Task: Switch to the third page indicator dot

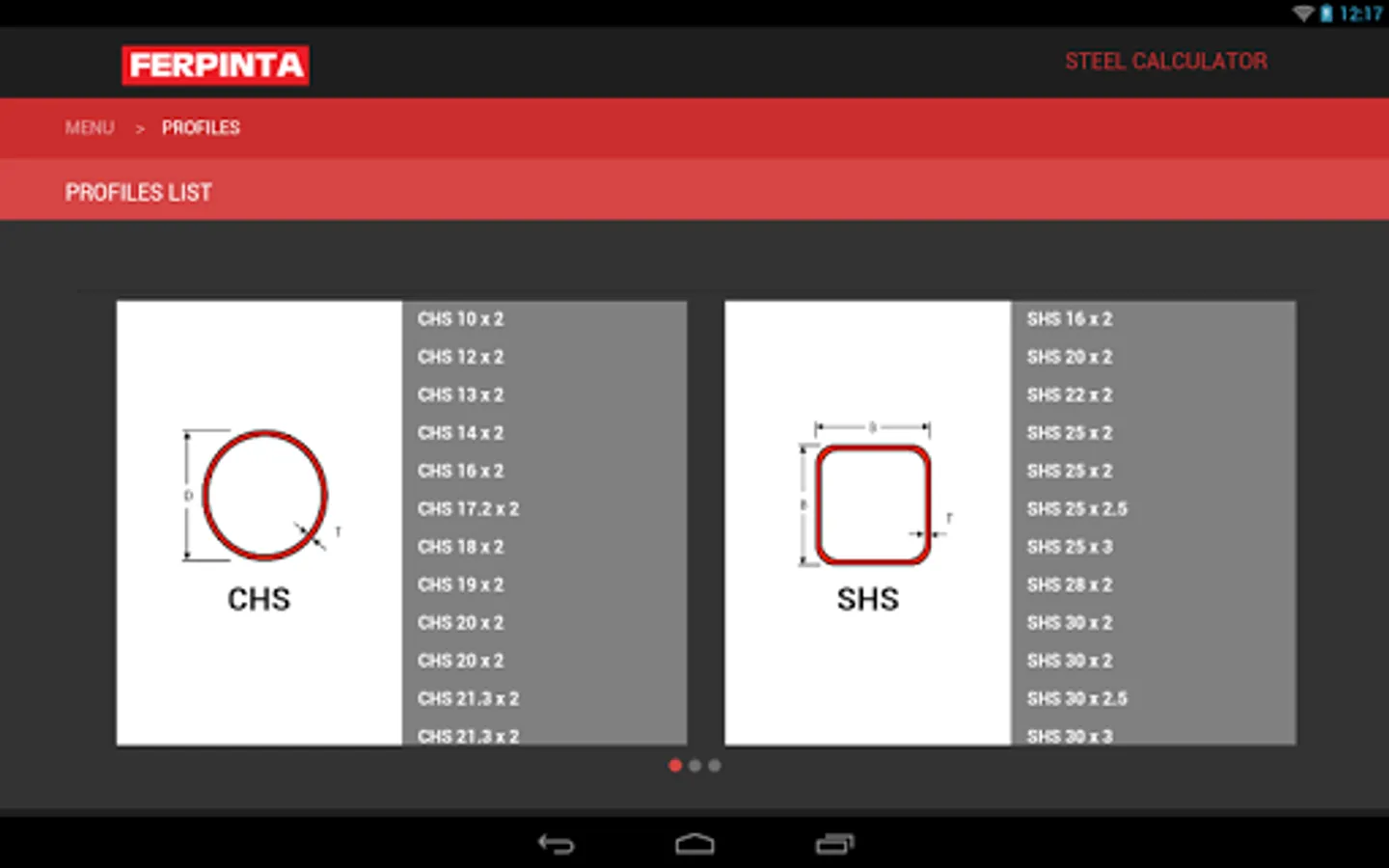Action: [x=714, y=765]
